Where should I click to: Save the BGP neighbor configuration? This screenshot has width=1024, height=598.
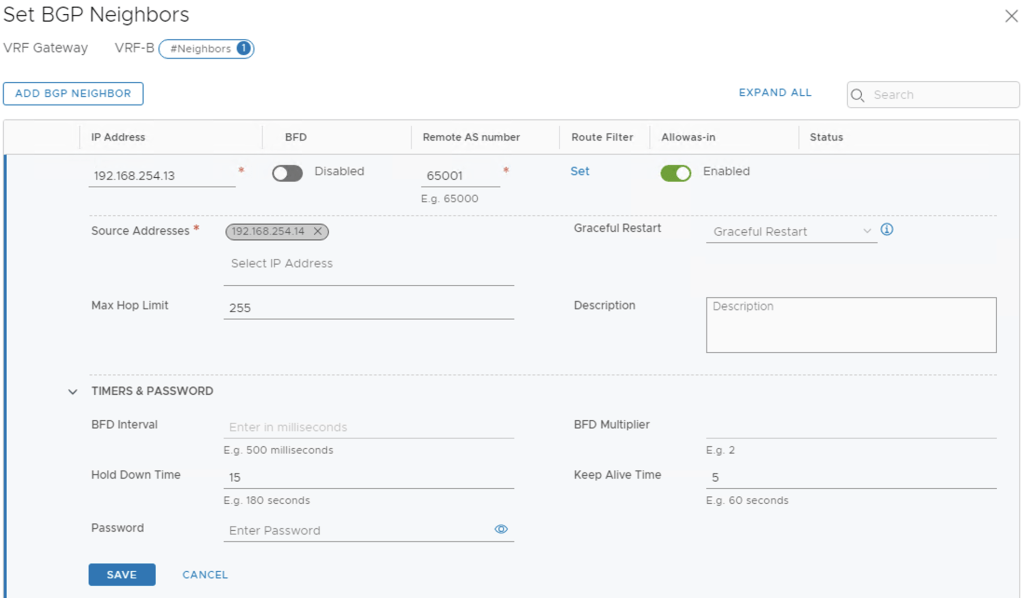tap(122, 575)
